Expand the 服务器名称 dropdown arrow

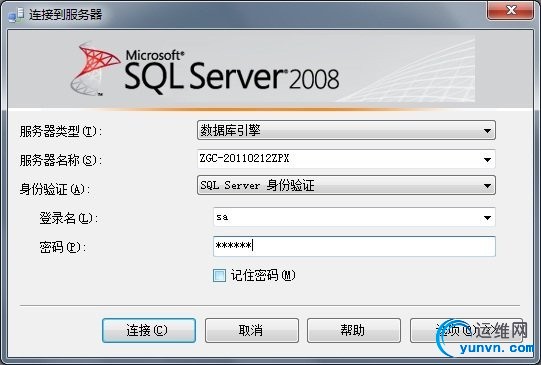(487, 159)
